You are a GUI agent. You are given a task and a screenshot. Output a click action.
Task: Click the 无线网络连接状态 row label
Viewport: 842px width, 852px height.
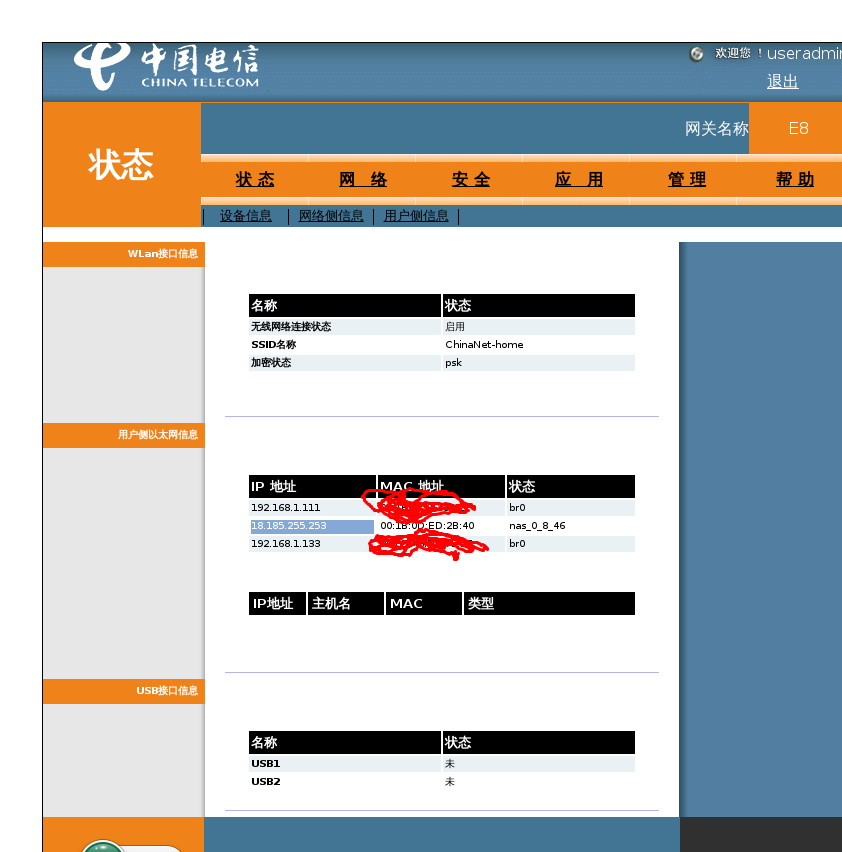coord(291,327)
